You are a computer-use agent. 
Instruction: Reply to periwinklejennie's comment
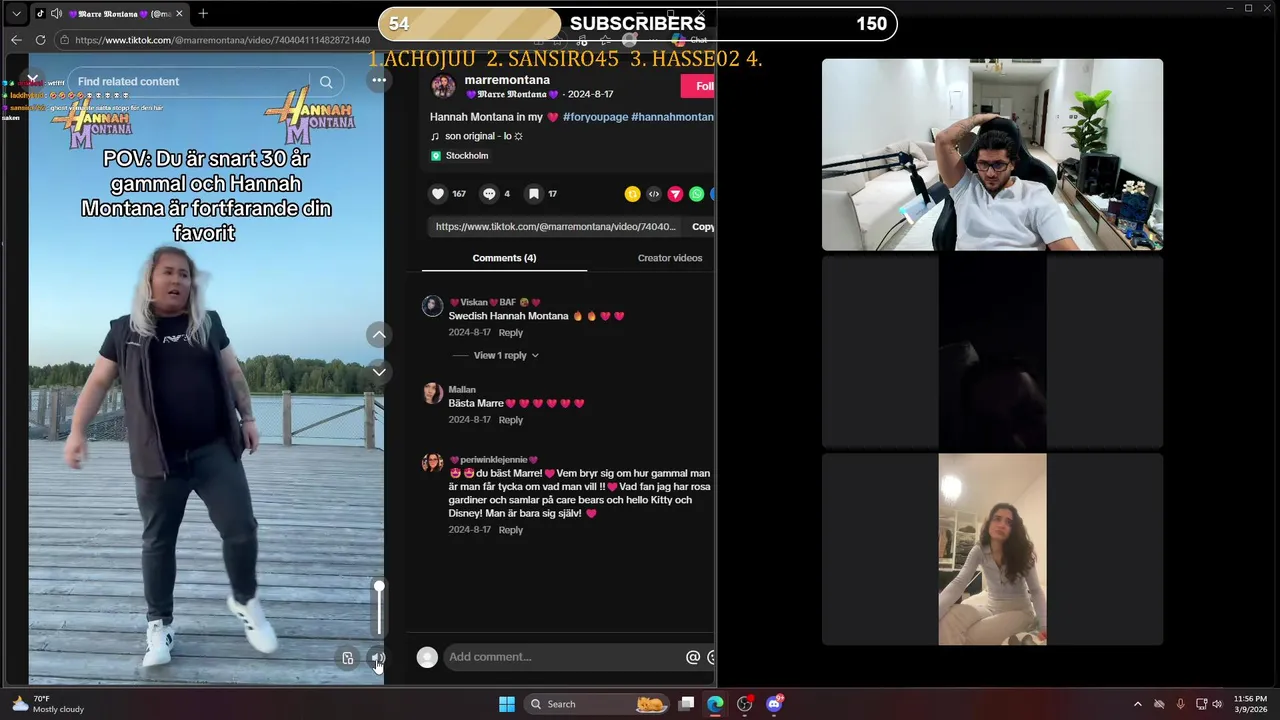click(510, 530)
